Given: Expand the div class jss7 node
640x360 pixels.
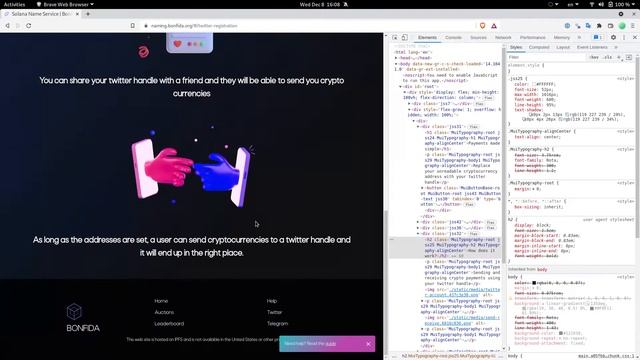Looking at the screenshot, I should [409, 104].
